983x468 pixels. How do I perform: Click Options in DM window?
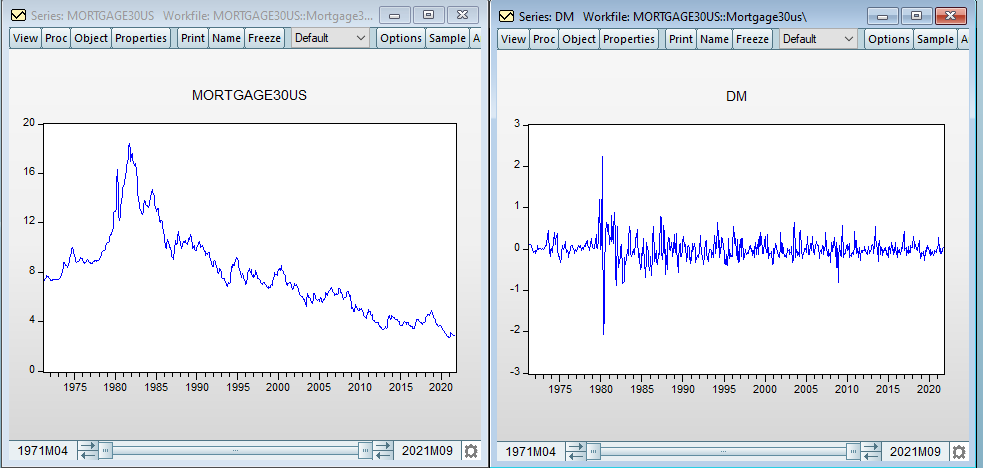tap(889, 39)
